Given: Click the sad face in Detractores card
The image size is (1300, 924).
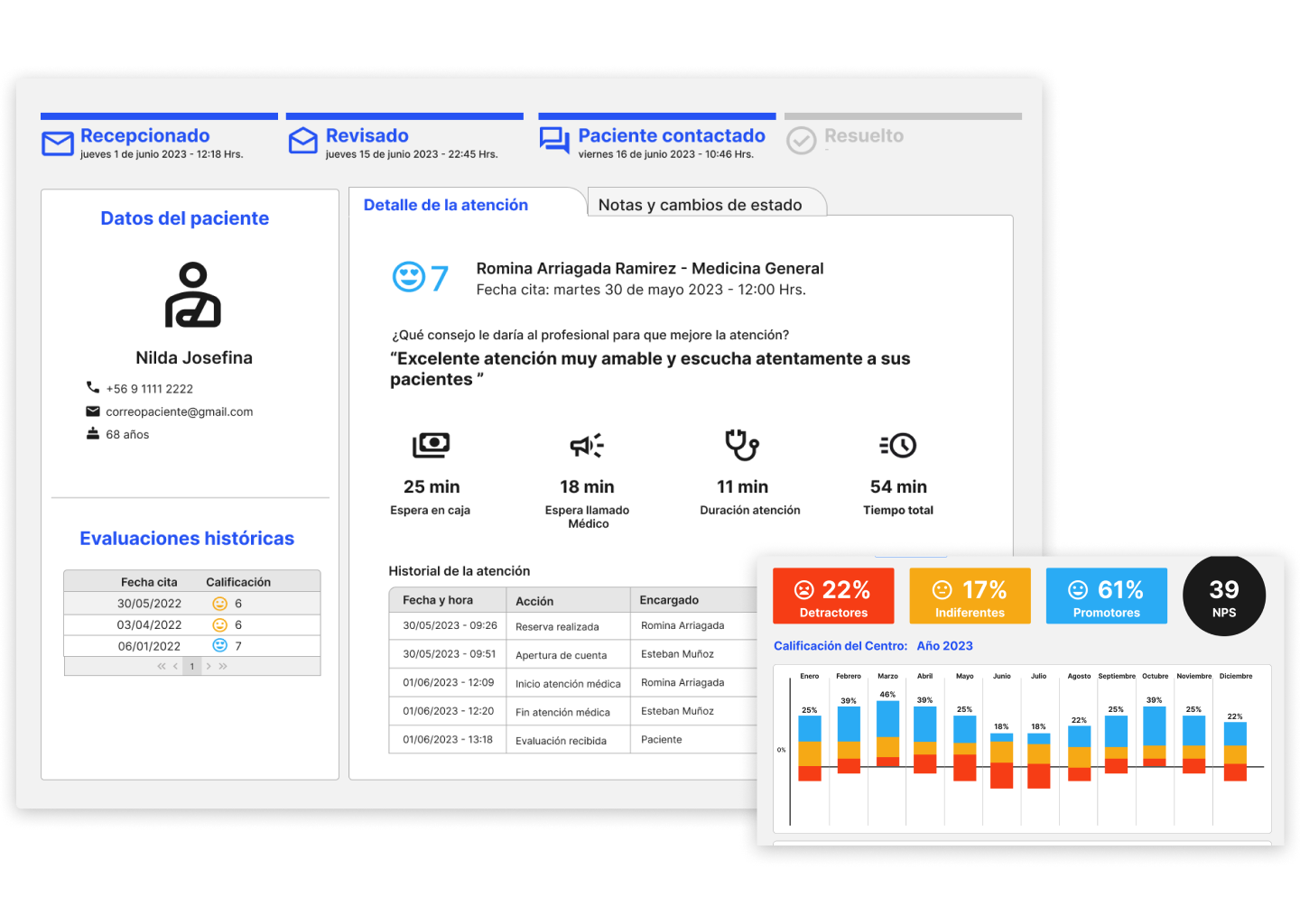Looking at the screenshot, I should [803, 589].
